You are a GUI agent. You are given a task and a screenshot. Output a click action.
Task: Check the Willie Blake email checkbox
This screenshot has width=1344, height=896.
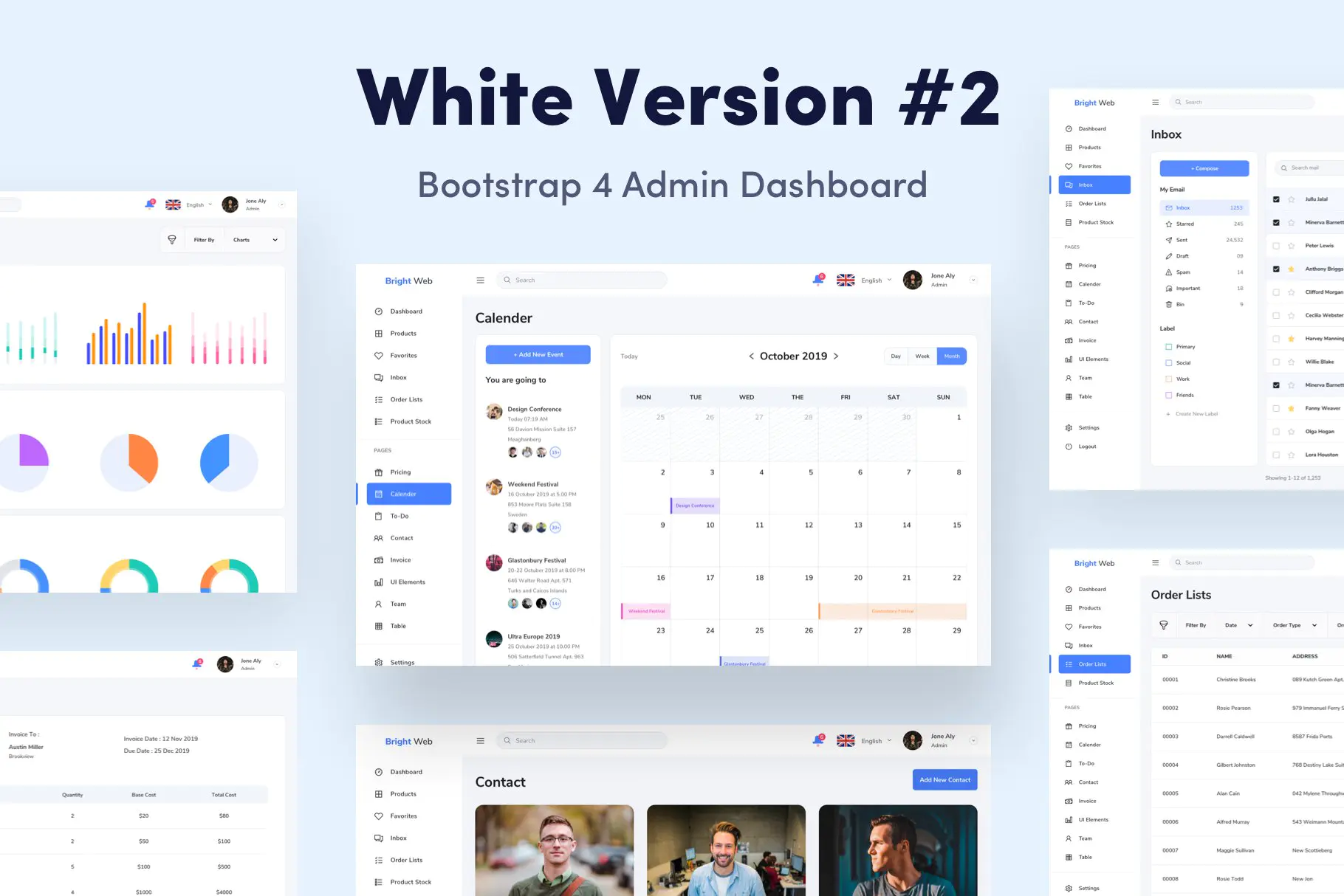[x=1276, y=362]
